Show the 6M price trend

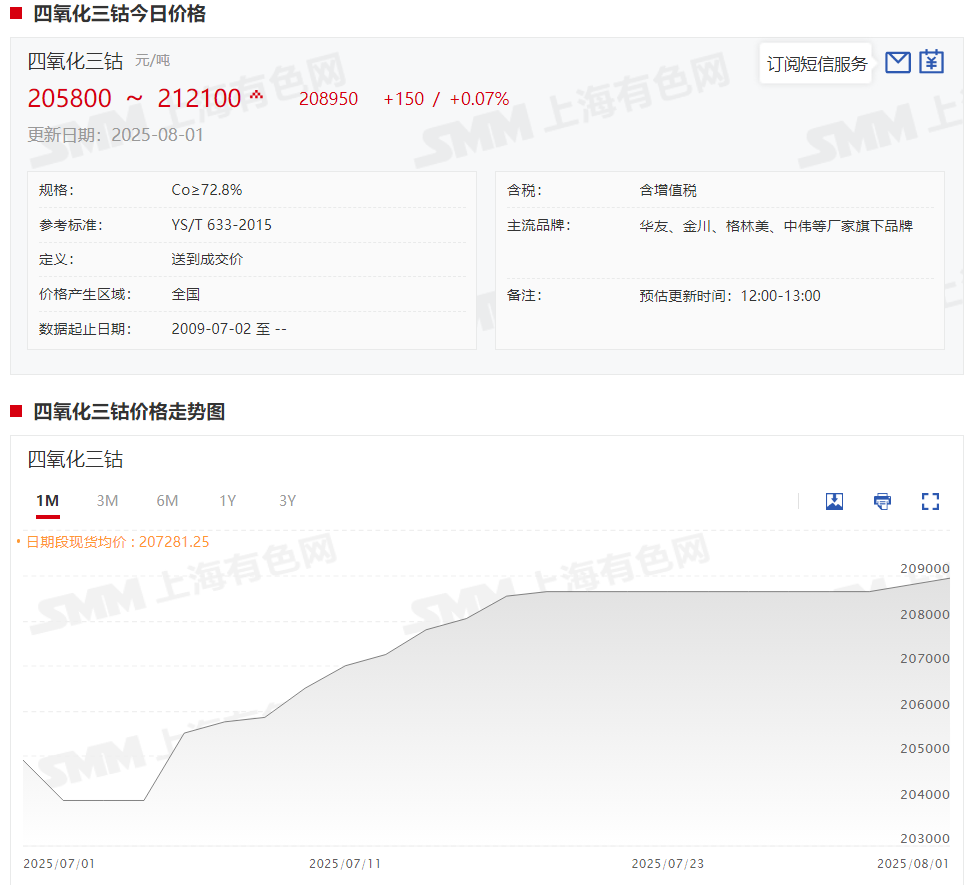point(167,501)
